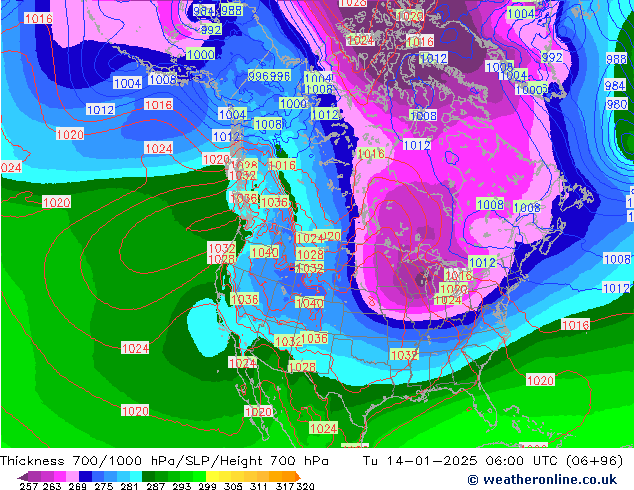This screenshot has height=490, width=634.
Task: Click the legend value "287"
Action: tap(155, 486)
